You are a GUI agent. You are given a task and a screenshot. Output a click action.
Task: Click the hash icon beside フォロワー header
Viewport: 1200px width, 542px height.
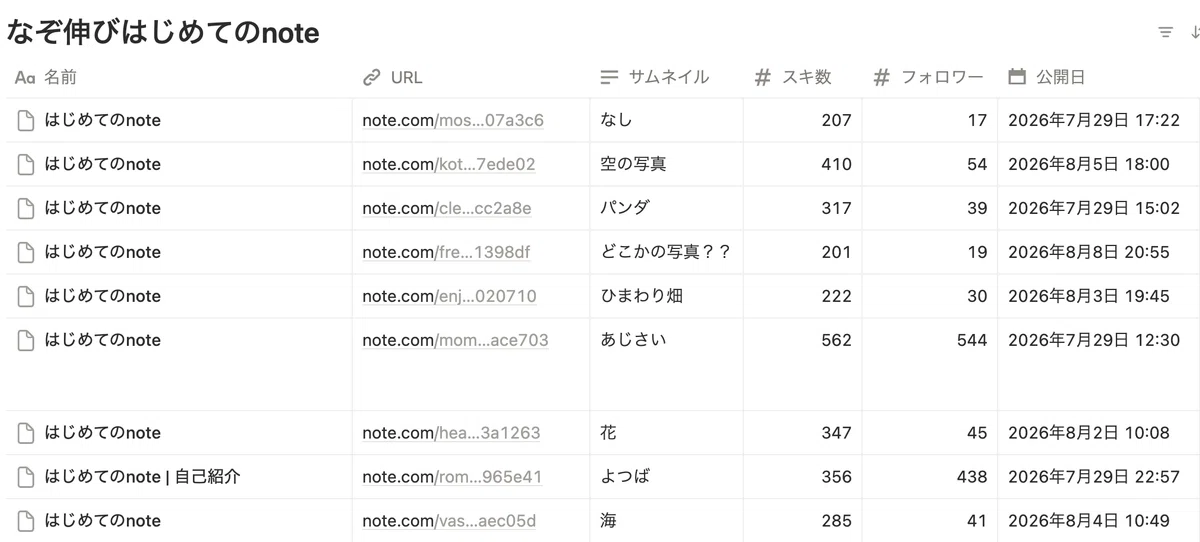881,77
